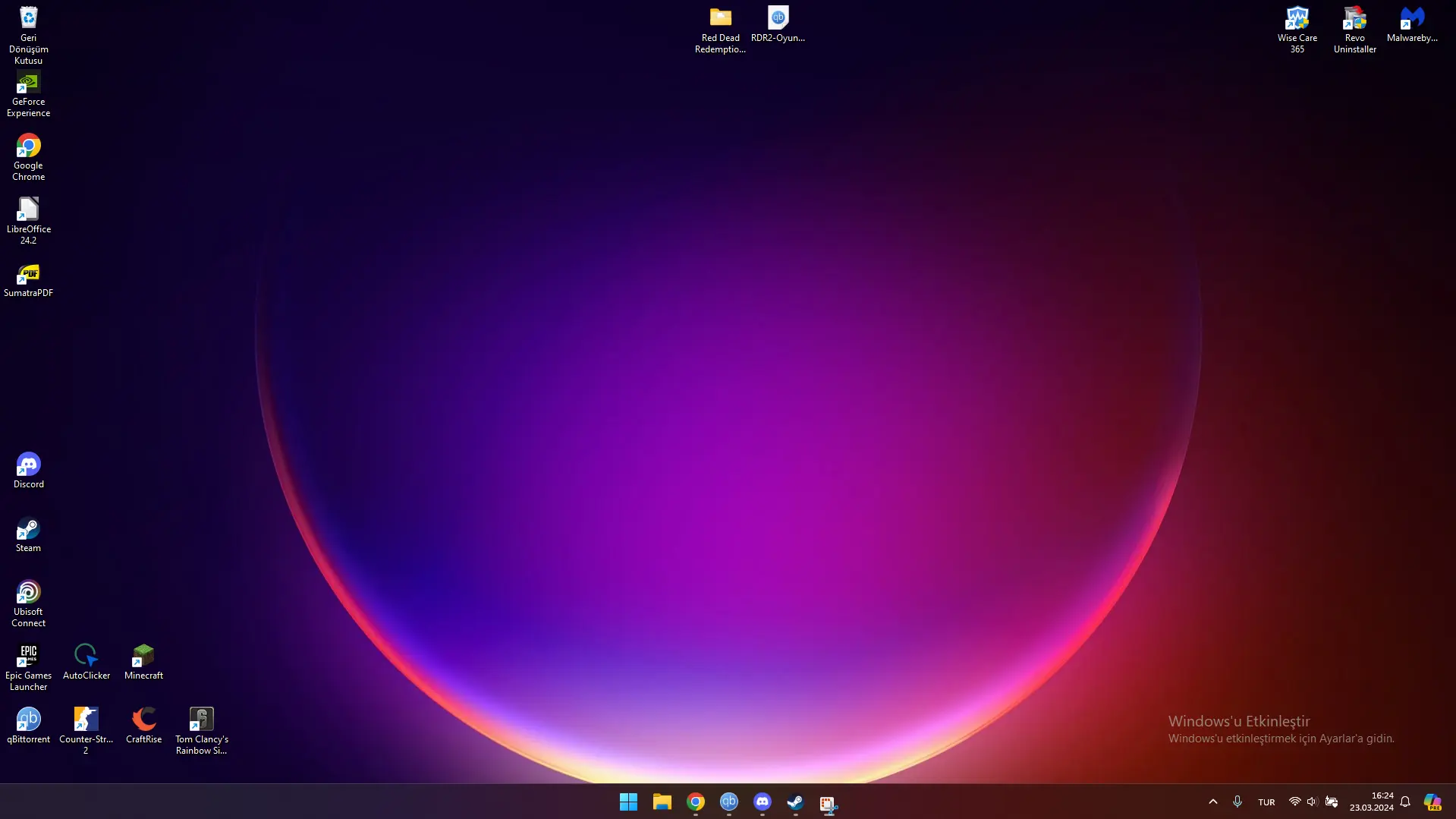
Task: Select the LibreOffice 24.2 desktop icon
Action: click(28, 221)
